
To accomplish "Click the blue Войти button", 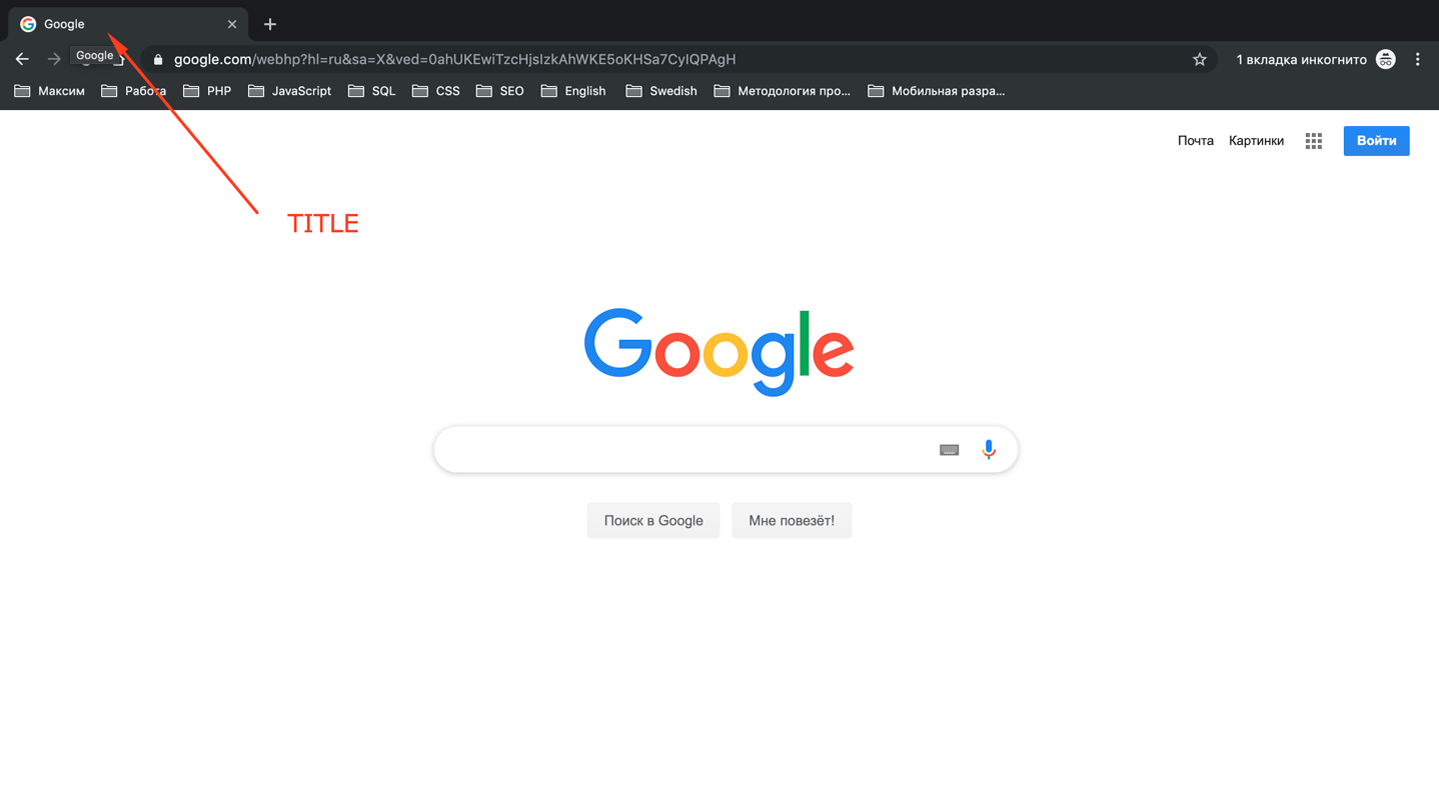I will [x=1376, y=141].
